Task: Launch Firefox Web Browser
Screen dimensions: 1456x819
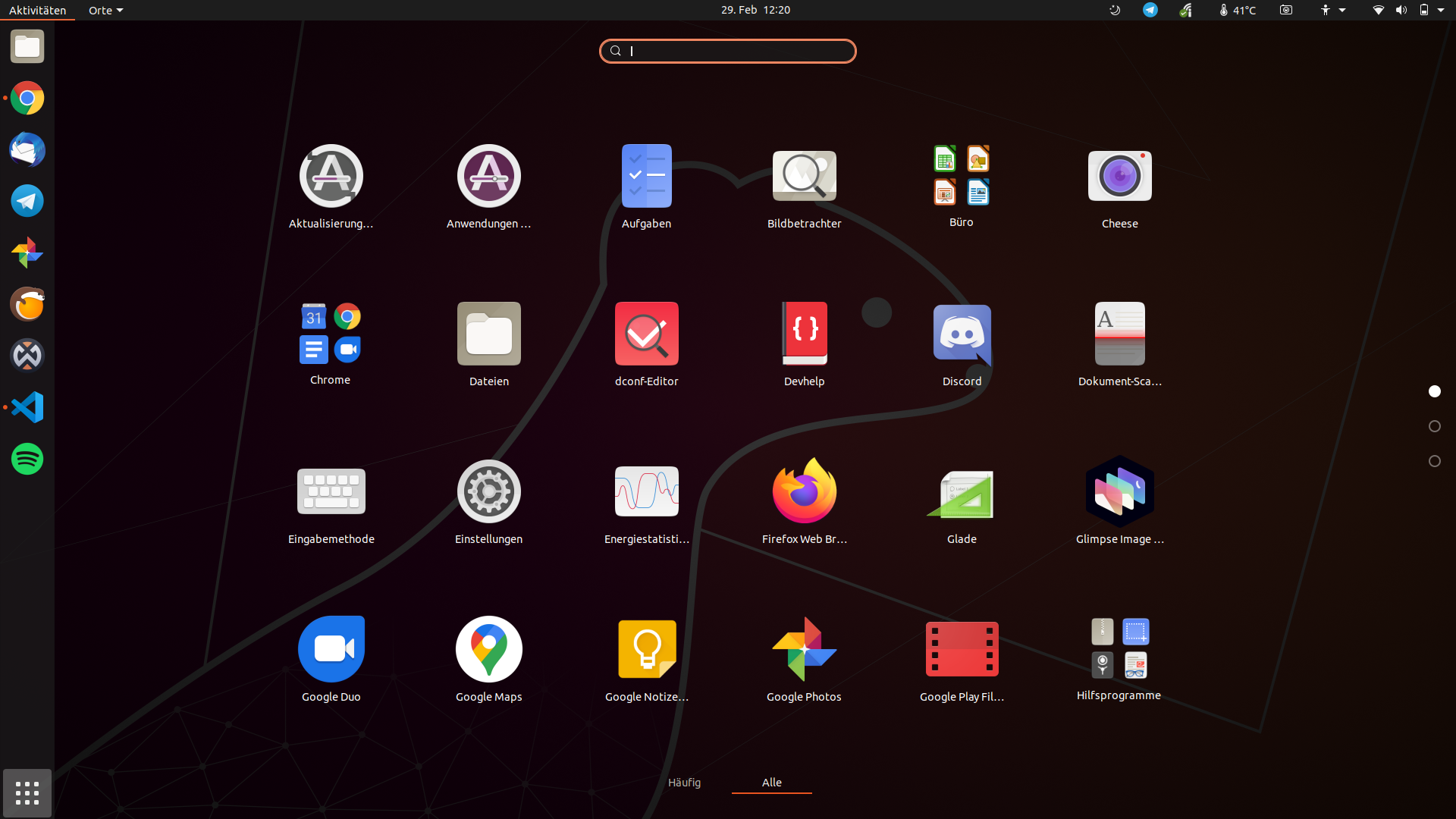Action: coord(804,493)
